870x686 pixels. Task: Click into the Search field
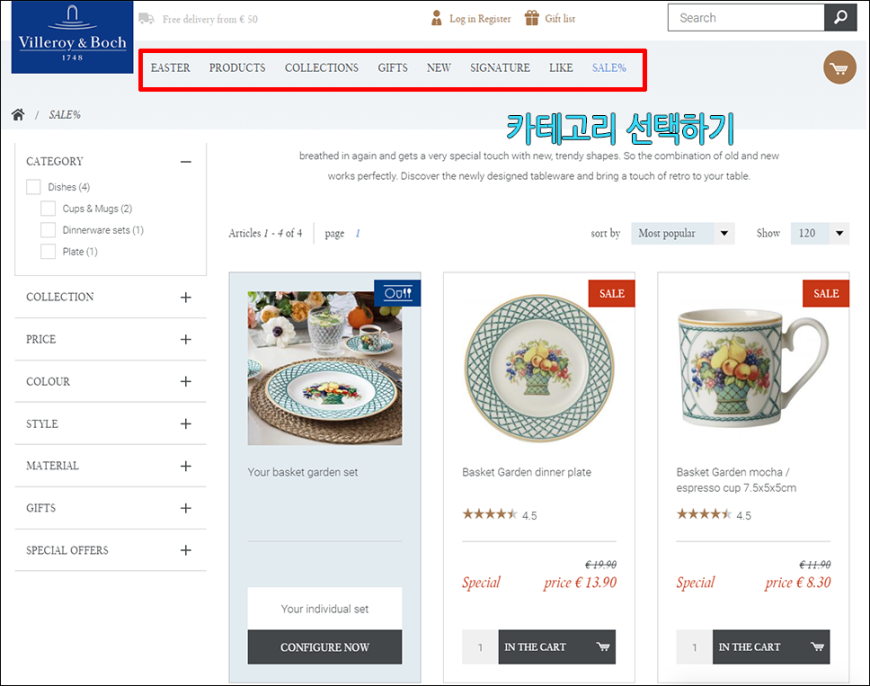point(746,18)
